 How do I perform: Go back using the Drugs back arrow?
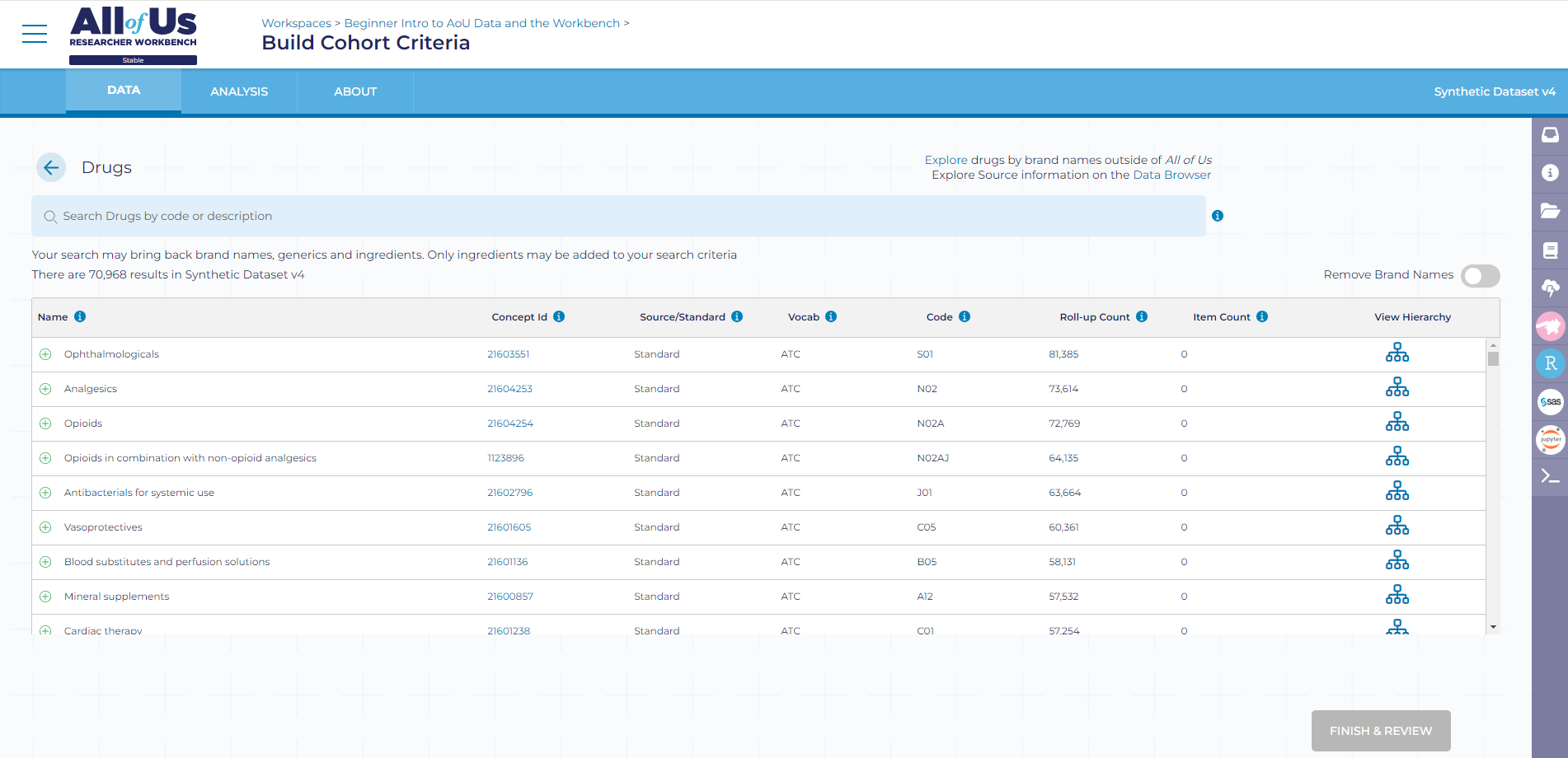(x=51, y=168)
